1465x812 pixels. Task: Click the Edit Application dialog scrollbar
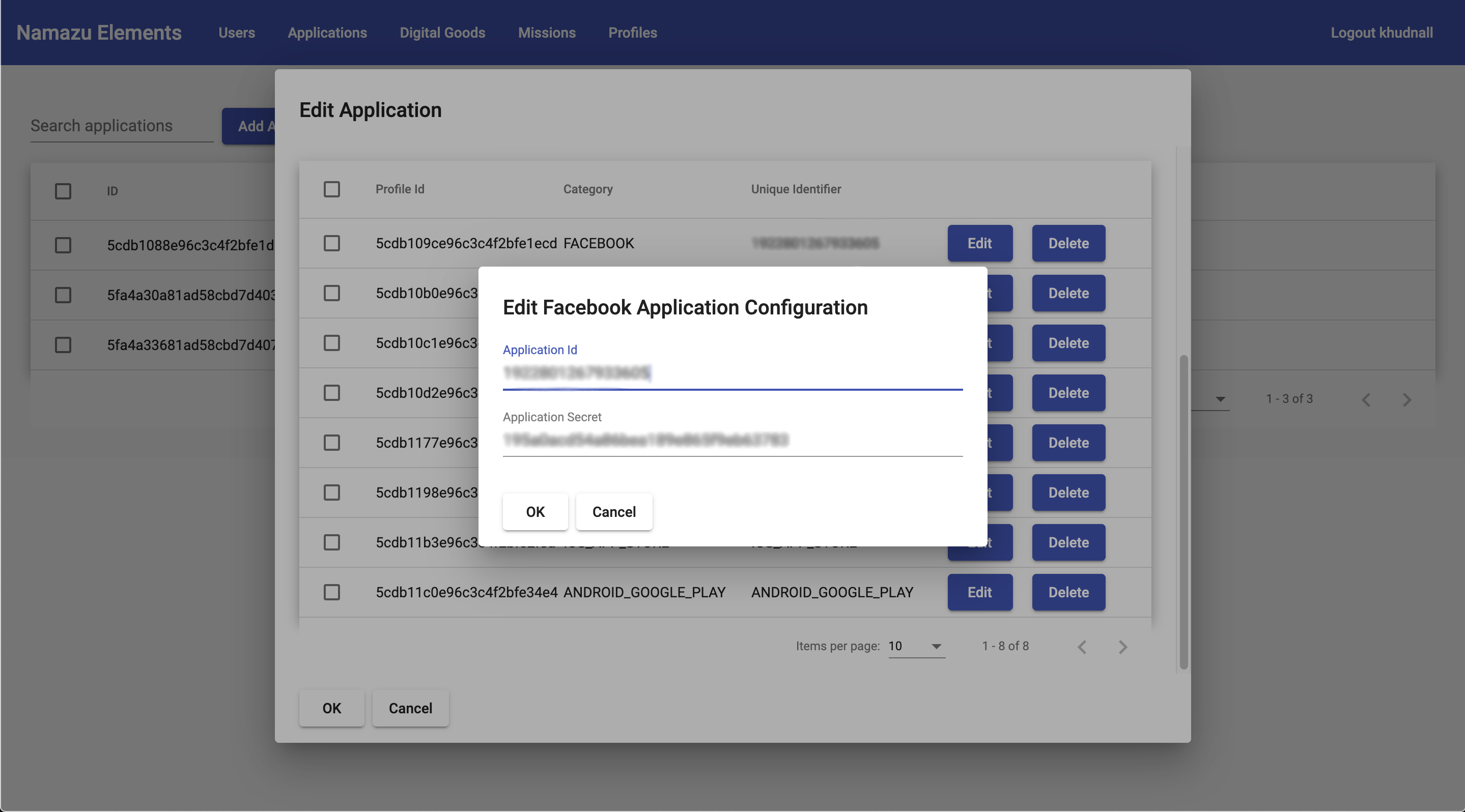pyautogui.click(x=1184, y=511)
